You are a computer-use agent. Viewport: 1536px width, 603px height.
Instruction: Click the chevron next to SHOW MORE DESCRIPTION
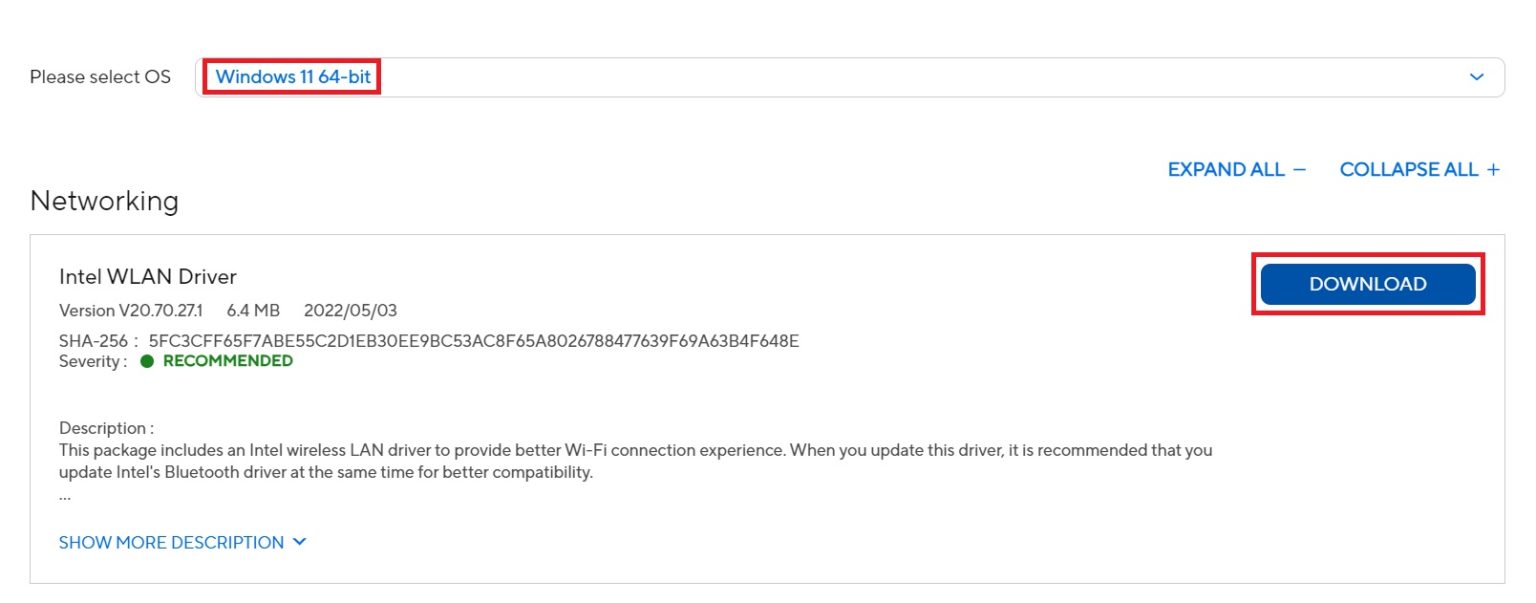coord(299,542)
